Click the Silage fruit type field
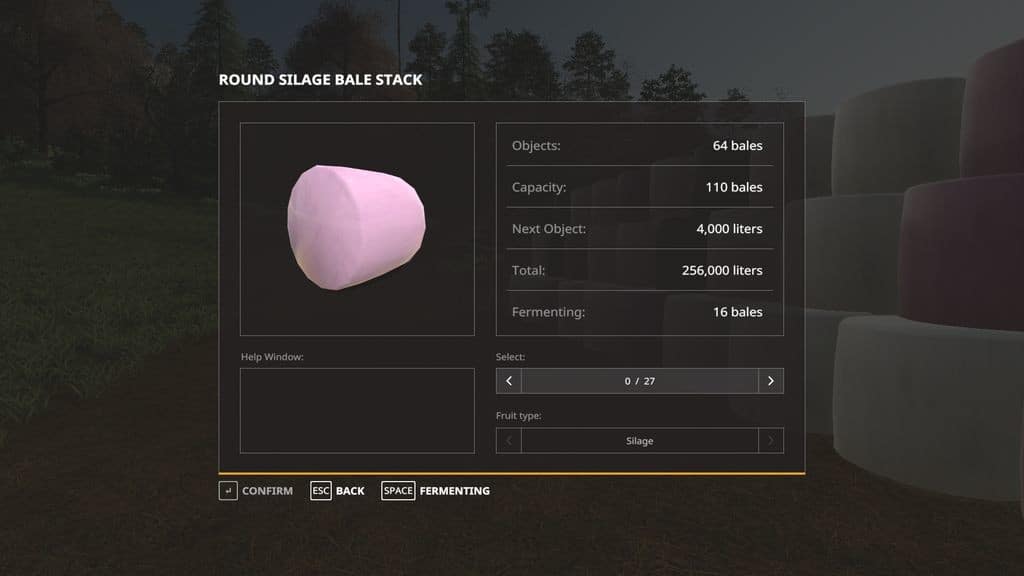This screenshot has height=576, width=1024. click(x=640, y=441)
